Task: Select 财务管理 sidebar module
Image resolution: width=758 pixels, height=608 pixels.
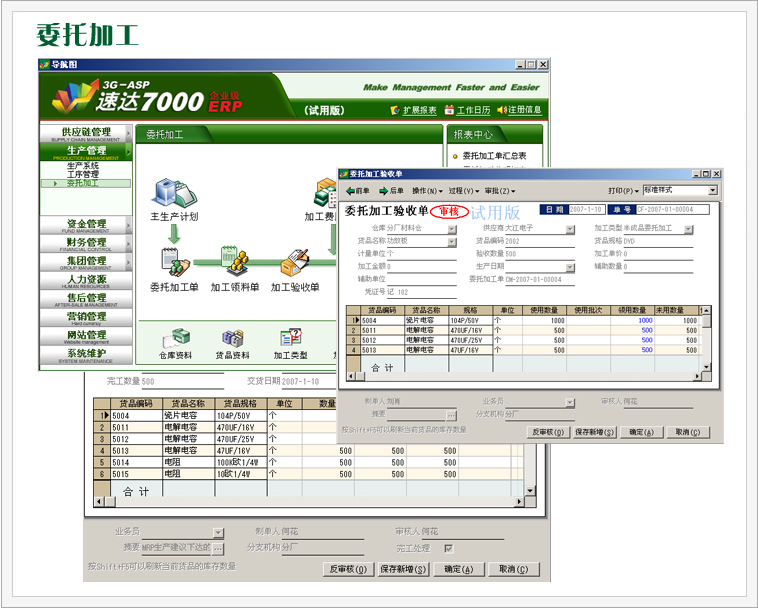Action: tap(86, 244)
